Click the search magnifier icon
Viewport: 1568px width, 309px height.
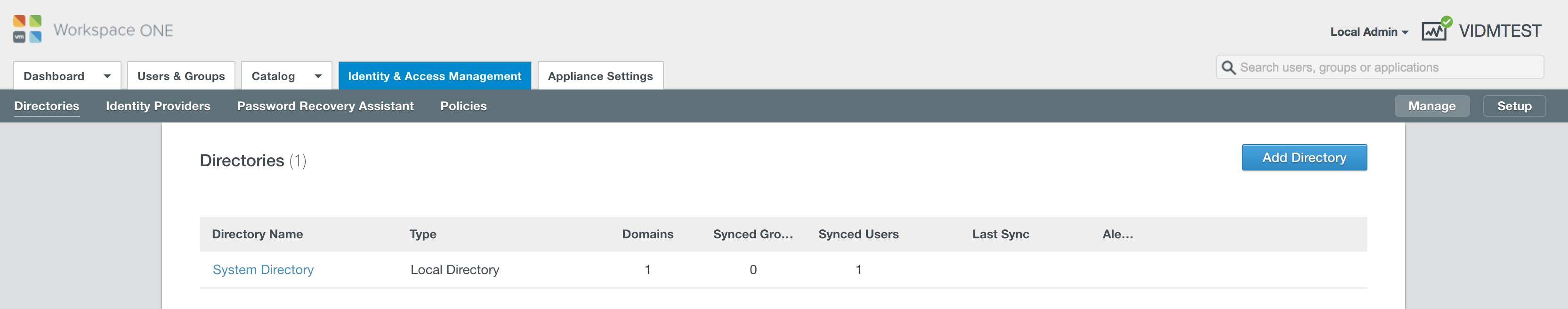pos(1229,68)
